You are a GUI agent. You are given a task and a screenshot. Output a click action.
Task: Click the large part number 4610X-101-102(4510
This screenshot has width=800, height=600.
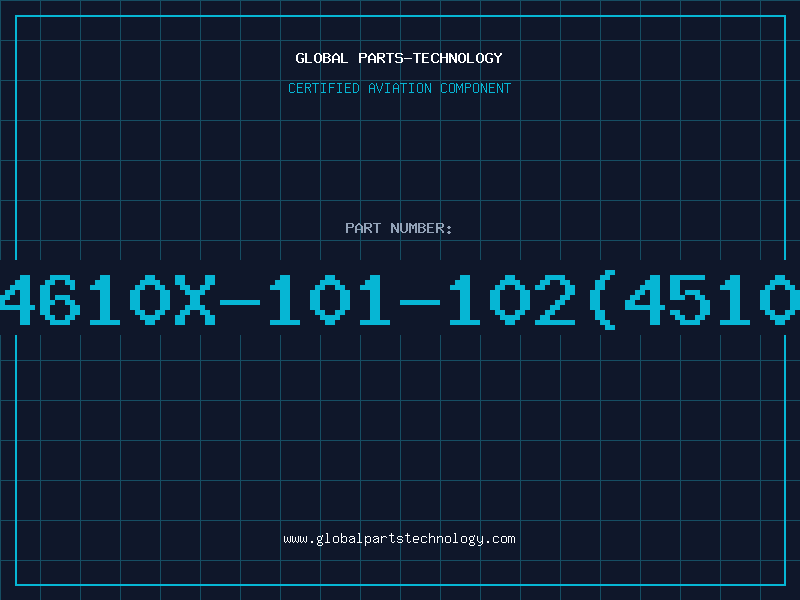[x=400, y=300]
